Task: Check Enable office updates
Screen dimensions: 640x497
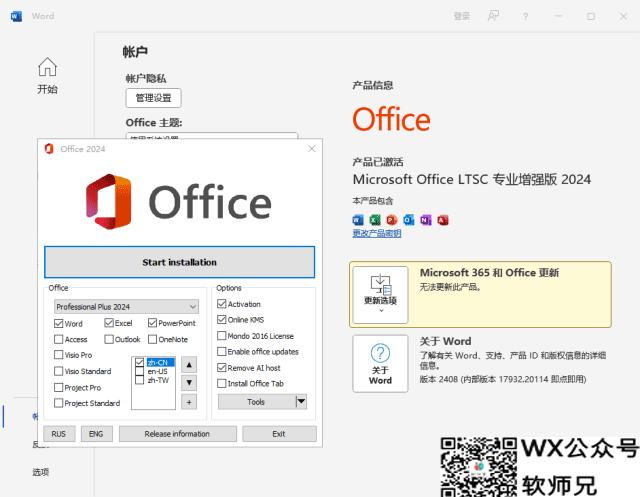Action: (x=222, y=352)
